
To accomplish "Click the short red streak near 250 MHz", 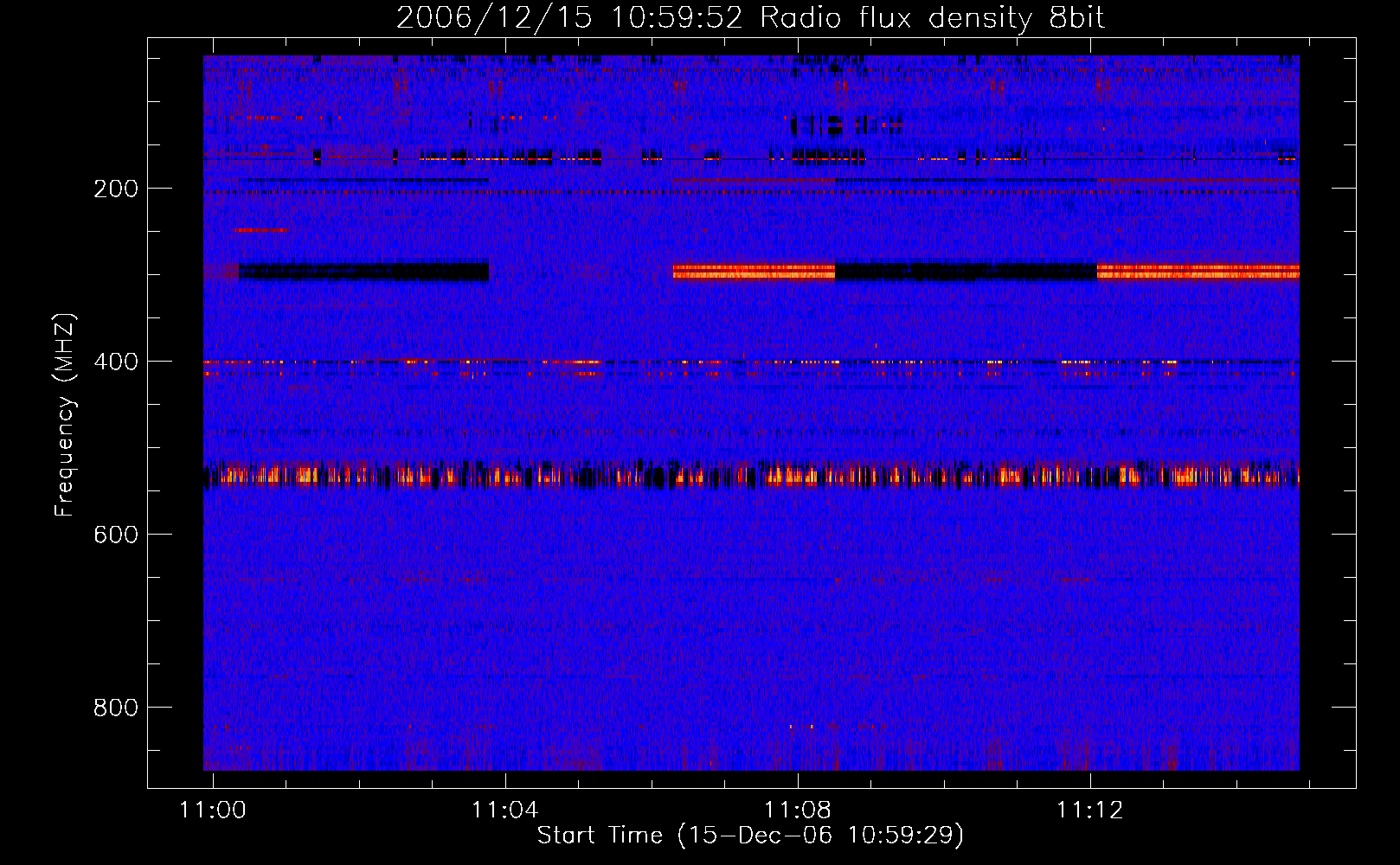I will [x=260, y=229].
